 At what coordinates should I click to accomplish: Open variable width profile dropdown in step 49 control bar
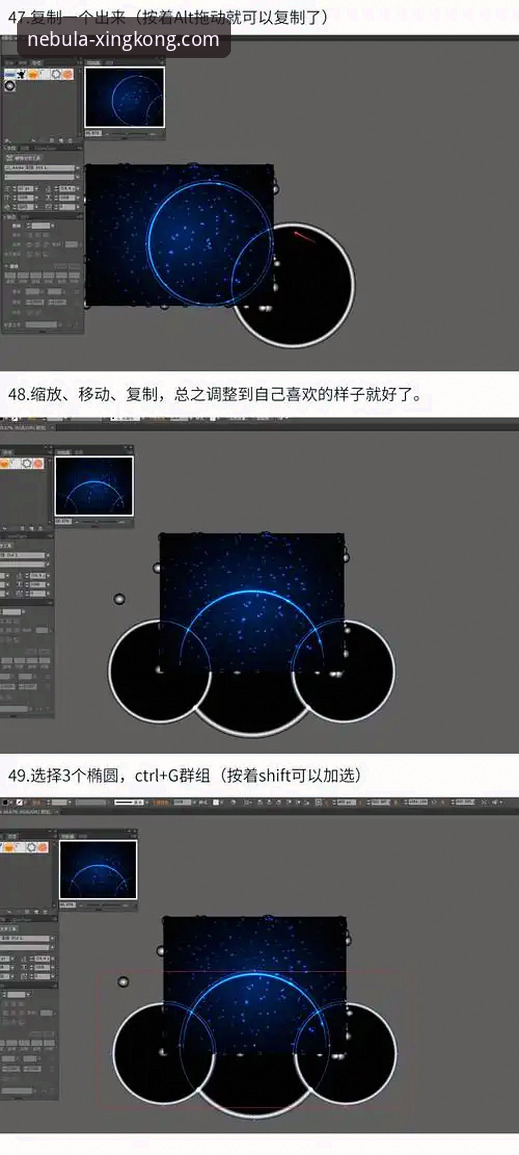(x=129, y=802)
